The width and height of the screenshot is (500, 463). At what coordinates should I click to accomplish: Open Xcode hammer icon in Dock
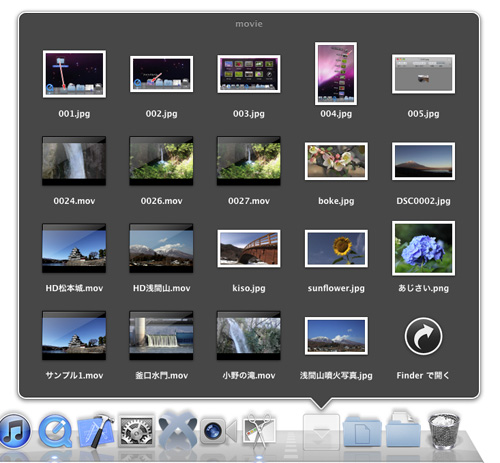[x=96, y=431]
